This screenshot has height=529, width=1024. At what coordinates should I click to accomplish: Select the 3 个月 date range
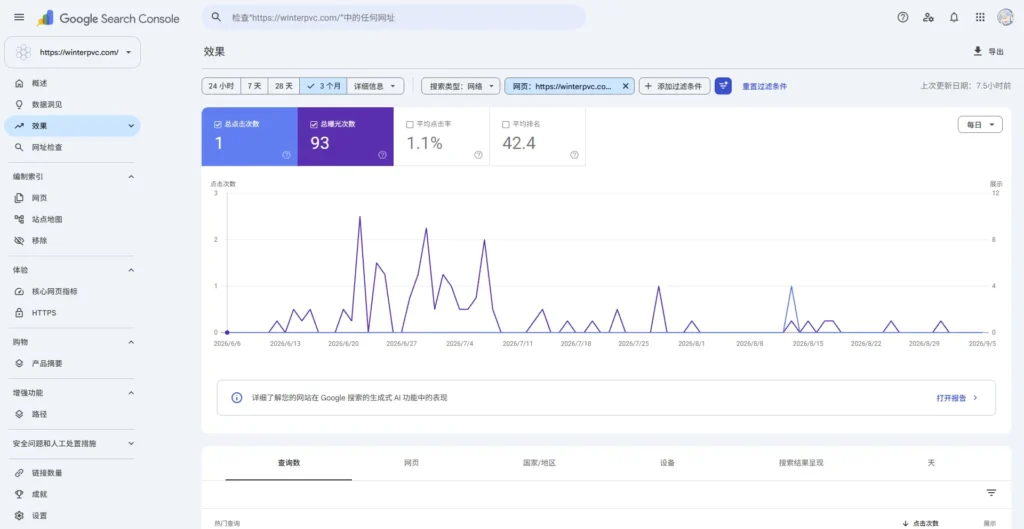[323, 86]
